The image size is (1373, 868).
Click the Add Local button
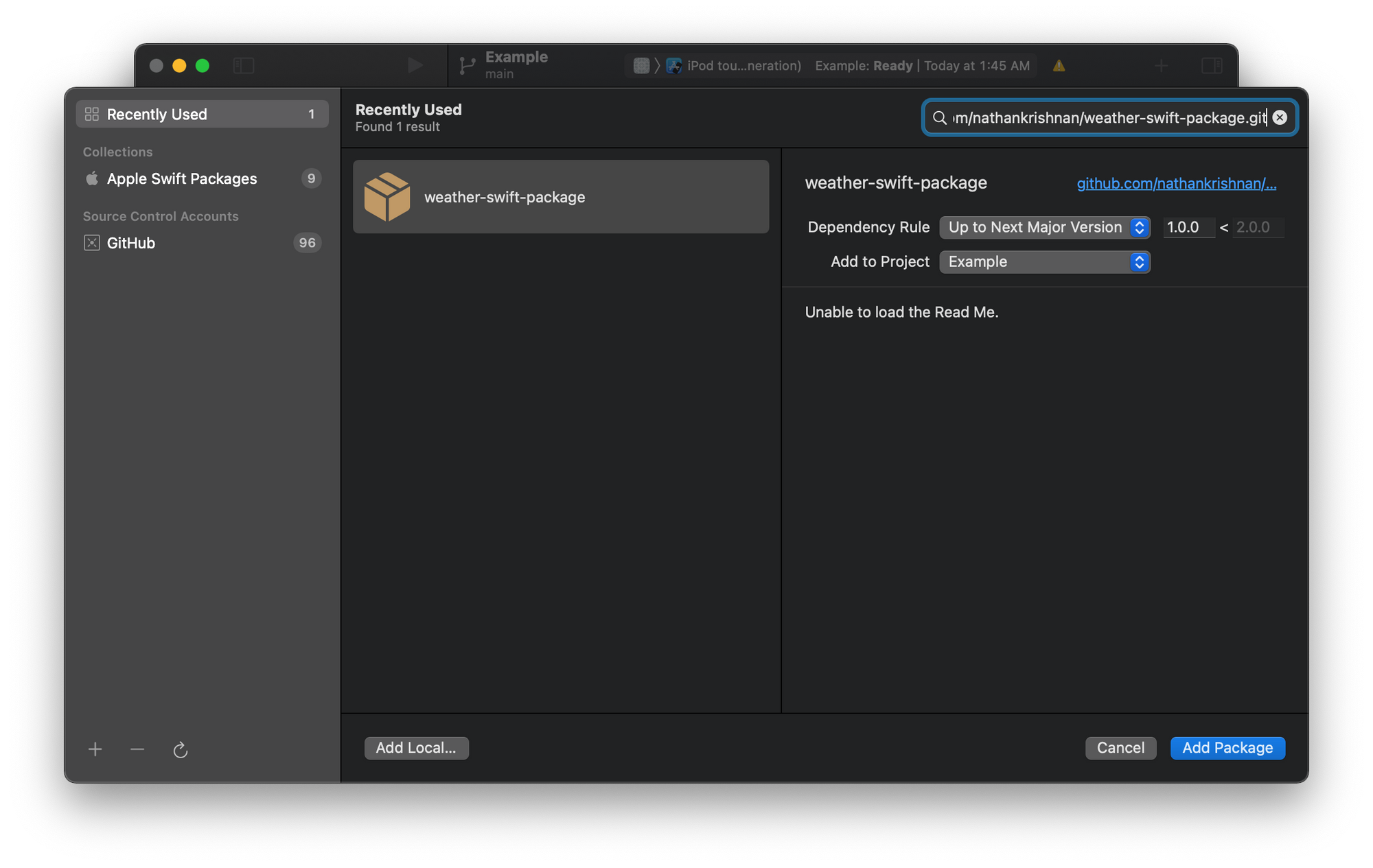coord(415,748)
